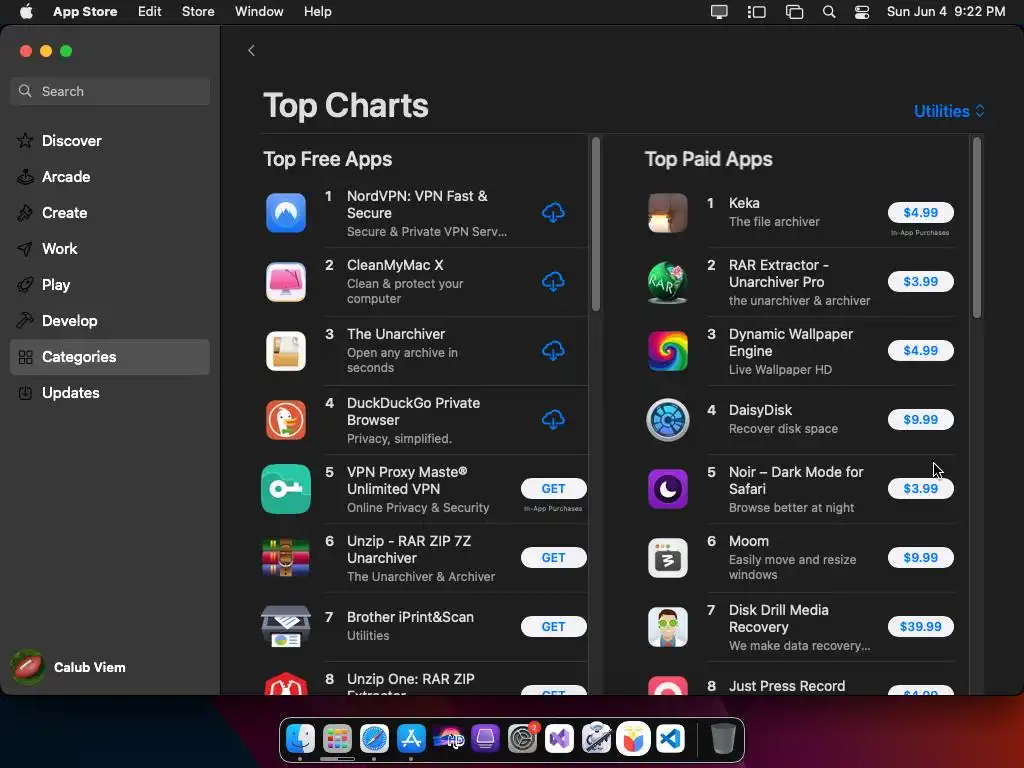
Task: Open Finder from the Dock
Action: click(x=300, y=739)
